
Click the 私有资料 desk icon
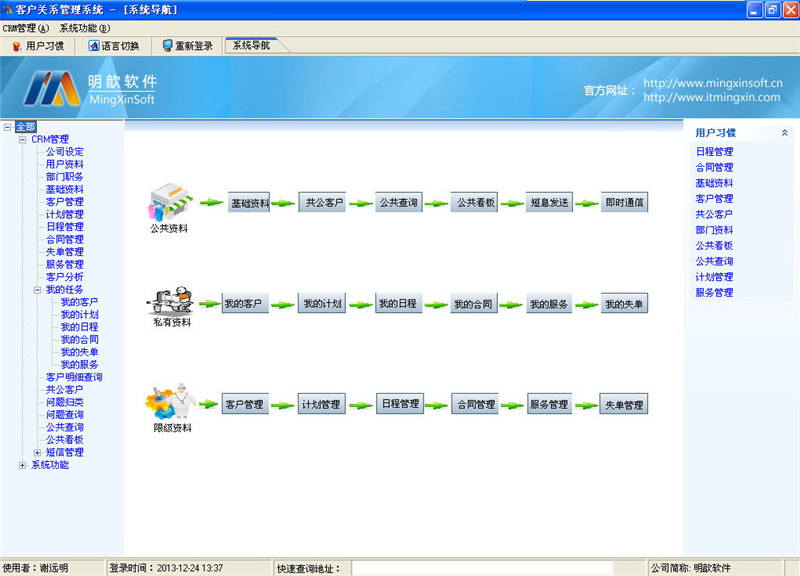171,300
